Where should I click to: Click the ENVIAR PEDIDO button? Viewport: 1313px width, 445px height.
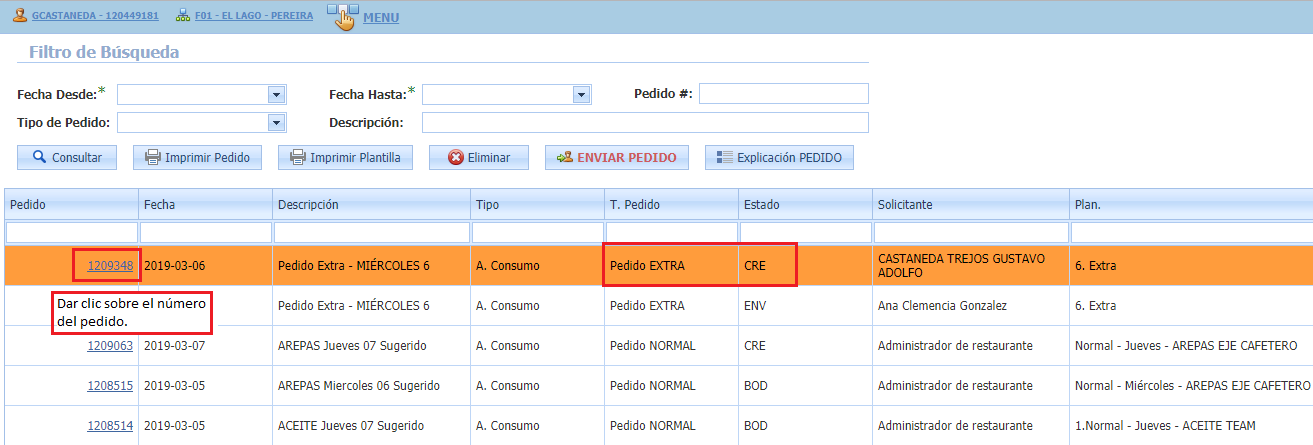(617, 157)
